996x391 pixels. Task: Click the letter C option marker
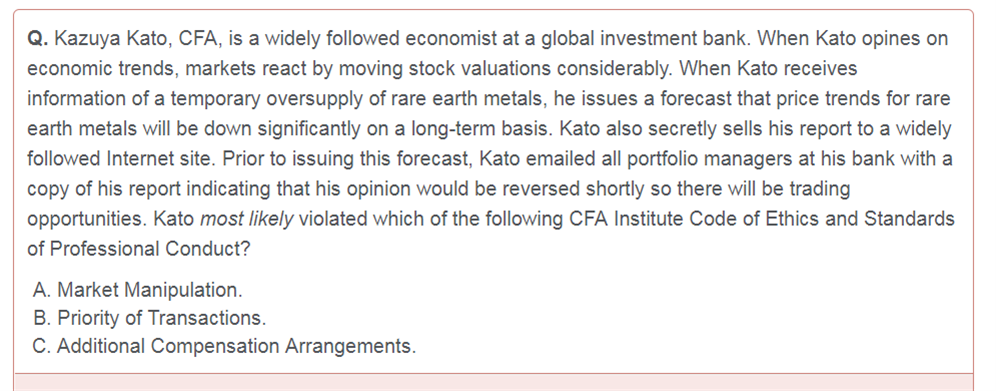pos(41,346)
